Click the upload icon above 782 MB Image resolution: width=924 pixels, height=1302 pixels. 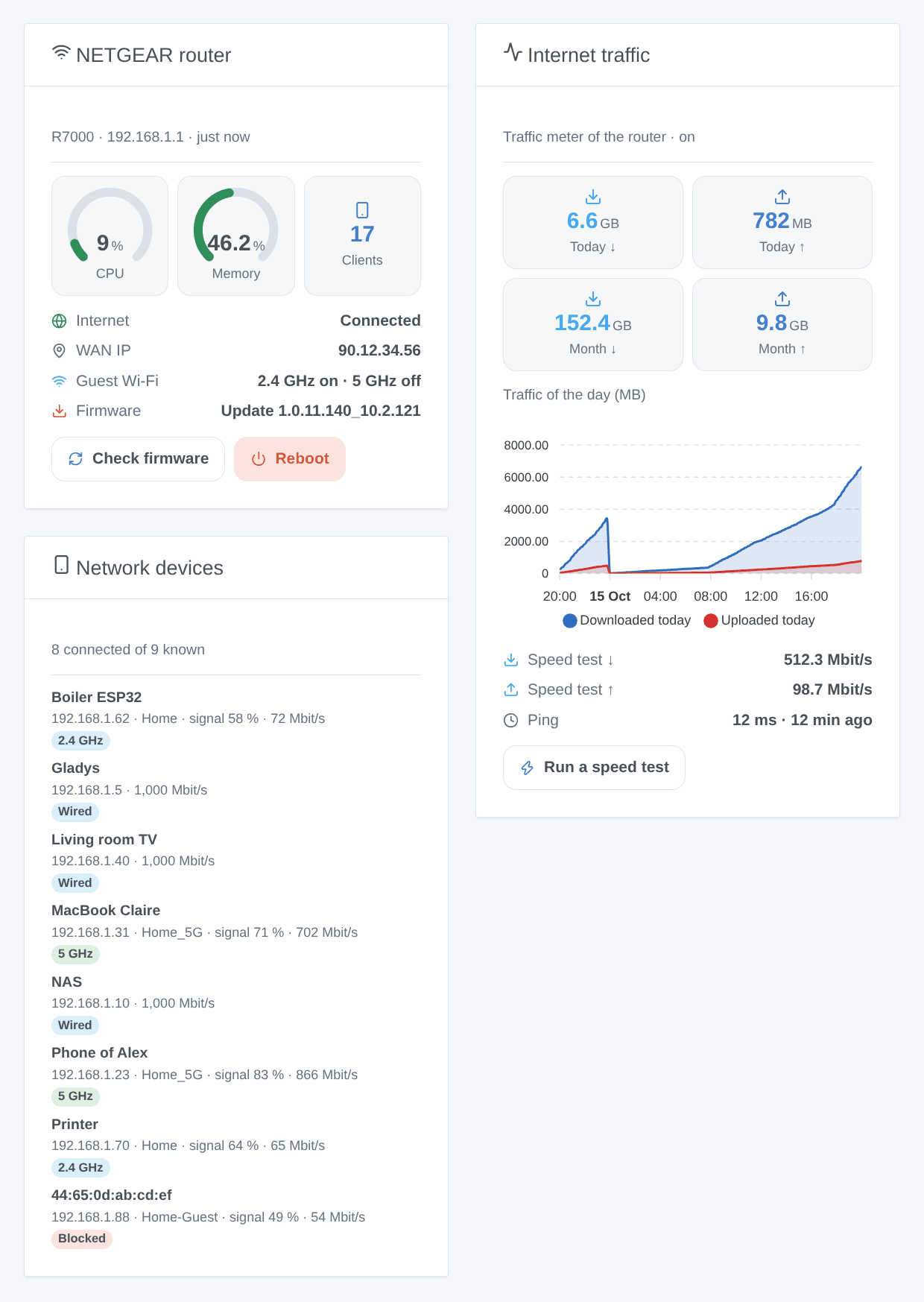[x=782, y=197]
